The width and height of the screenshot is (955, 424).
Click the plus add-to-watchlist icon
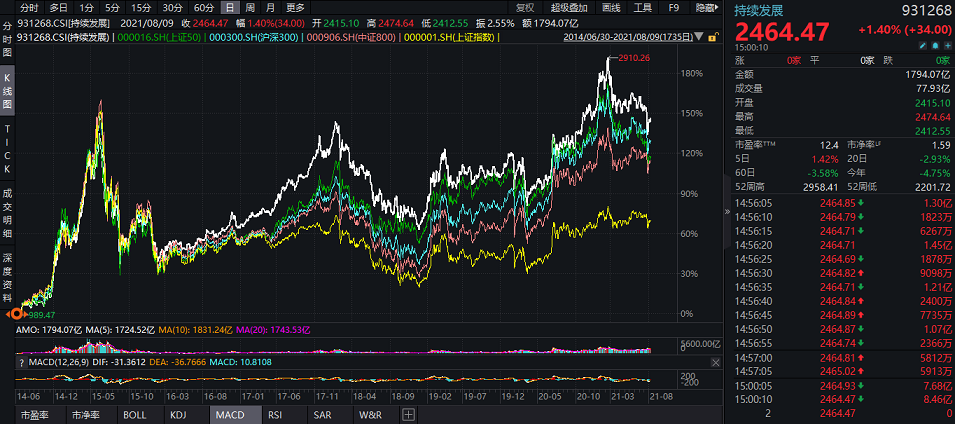(x=948, y=46)
